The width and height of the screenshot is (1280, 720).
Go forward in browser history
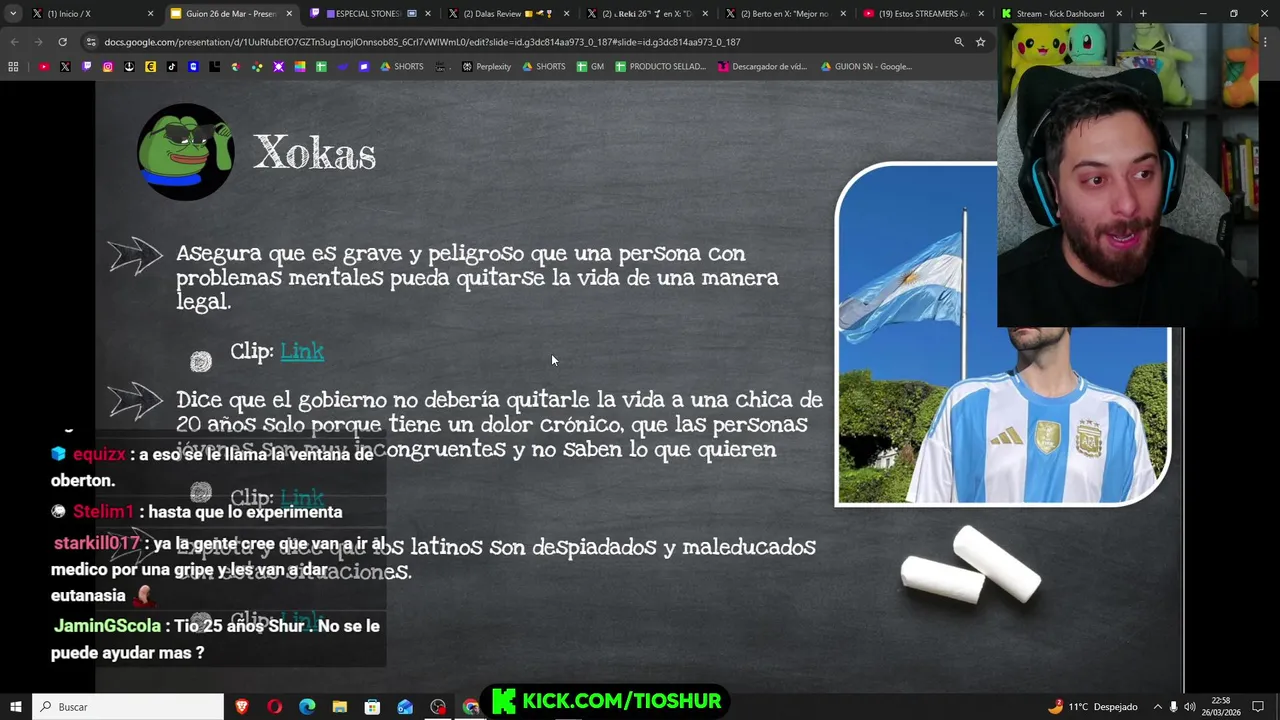coord(38,42)
